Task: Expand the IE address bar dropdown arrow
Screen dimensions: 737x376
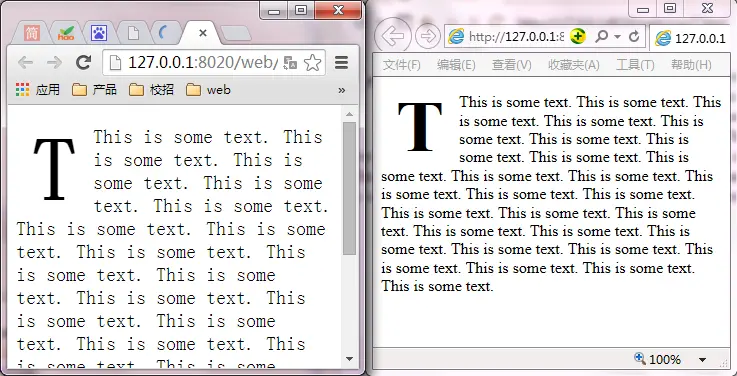Action: [x=617, y=36]
